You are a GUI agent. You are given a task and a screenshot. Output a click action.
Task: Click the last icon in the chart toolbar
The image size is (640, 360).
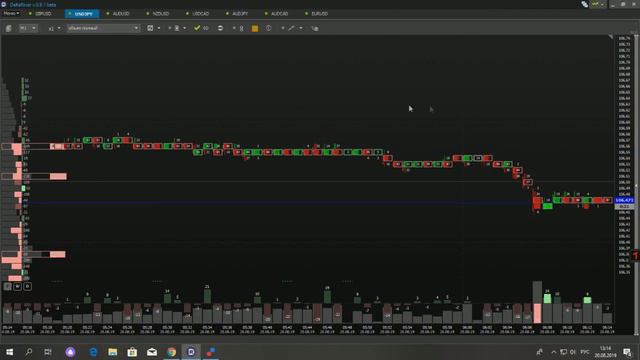tap(315, 28)
